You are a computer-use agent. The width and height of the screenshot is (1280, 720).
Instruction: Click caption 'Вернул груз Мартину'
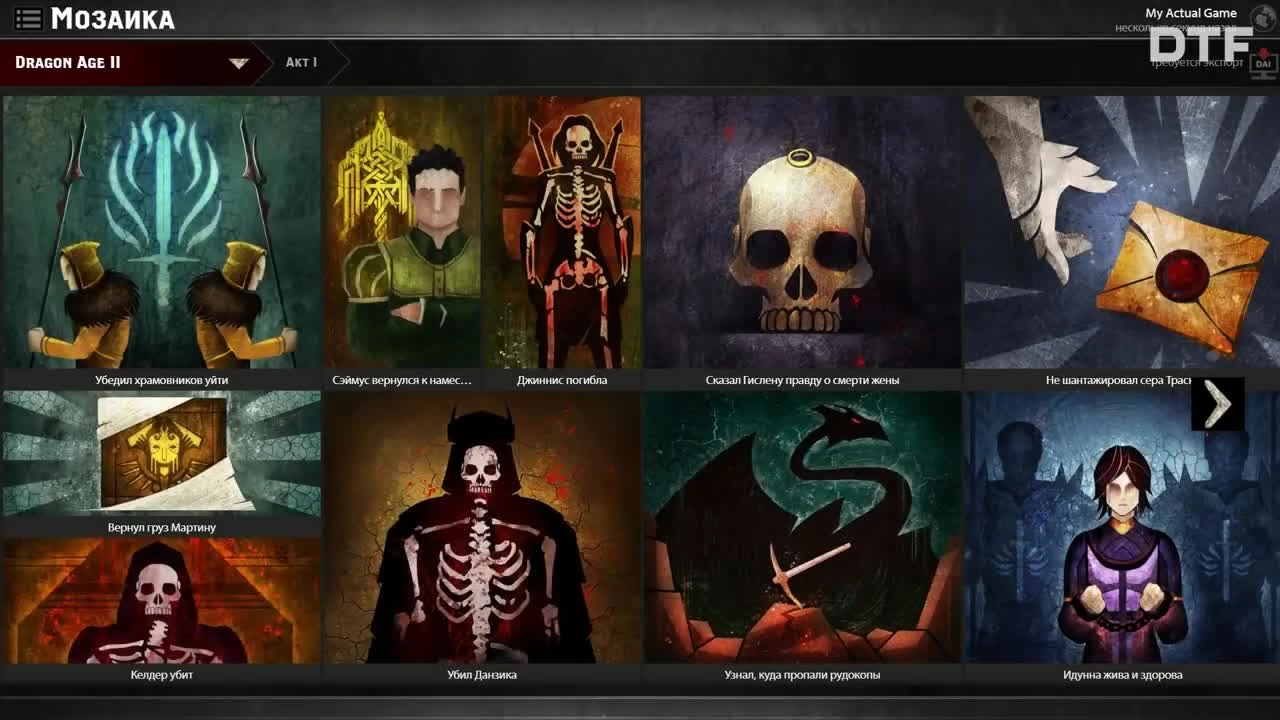(162, 527)
